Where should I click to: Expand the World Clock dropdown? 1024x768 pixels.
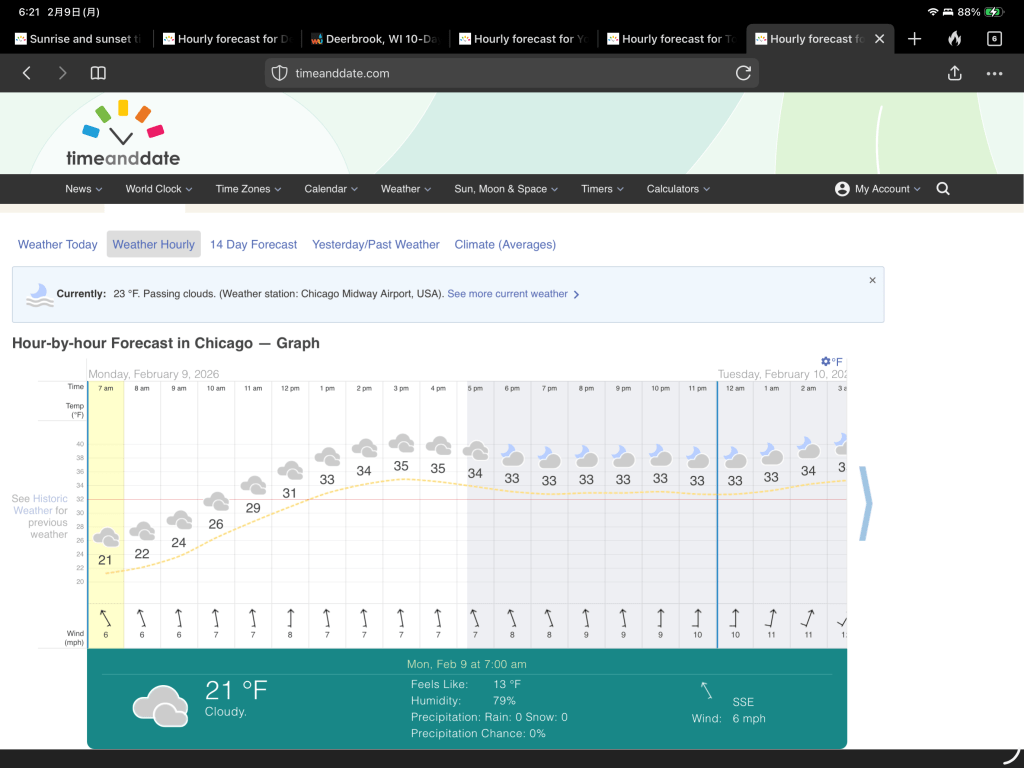pyautogui.click(x=158, y=189)
